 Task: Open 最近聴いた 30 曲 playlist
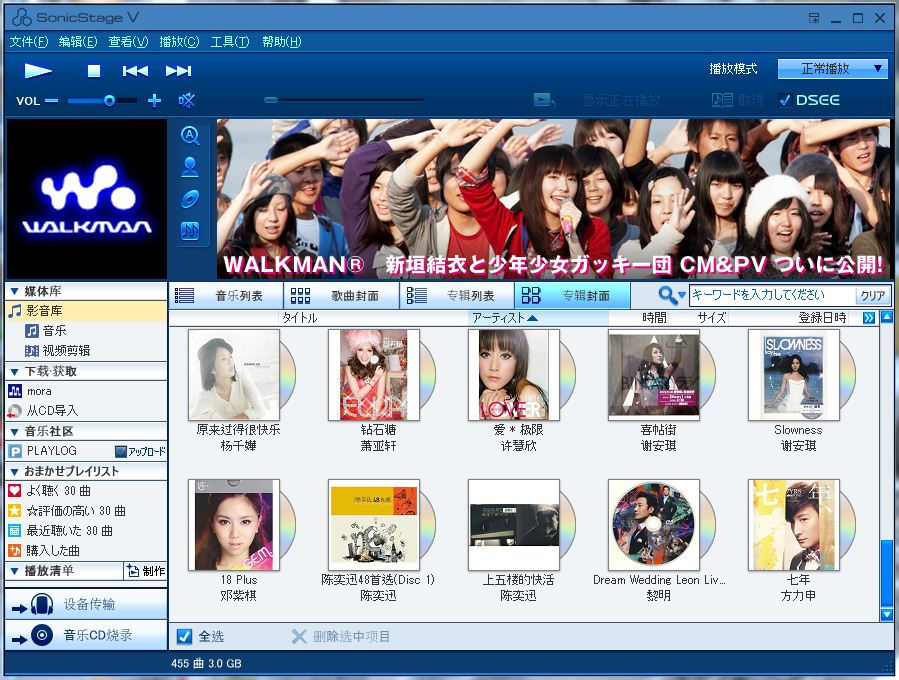(x=69, y=531)
